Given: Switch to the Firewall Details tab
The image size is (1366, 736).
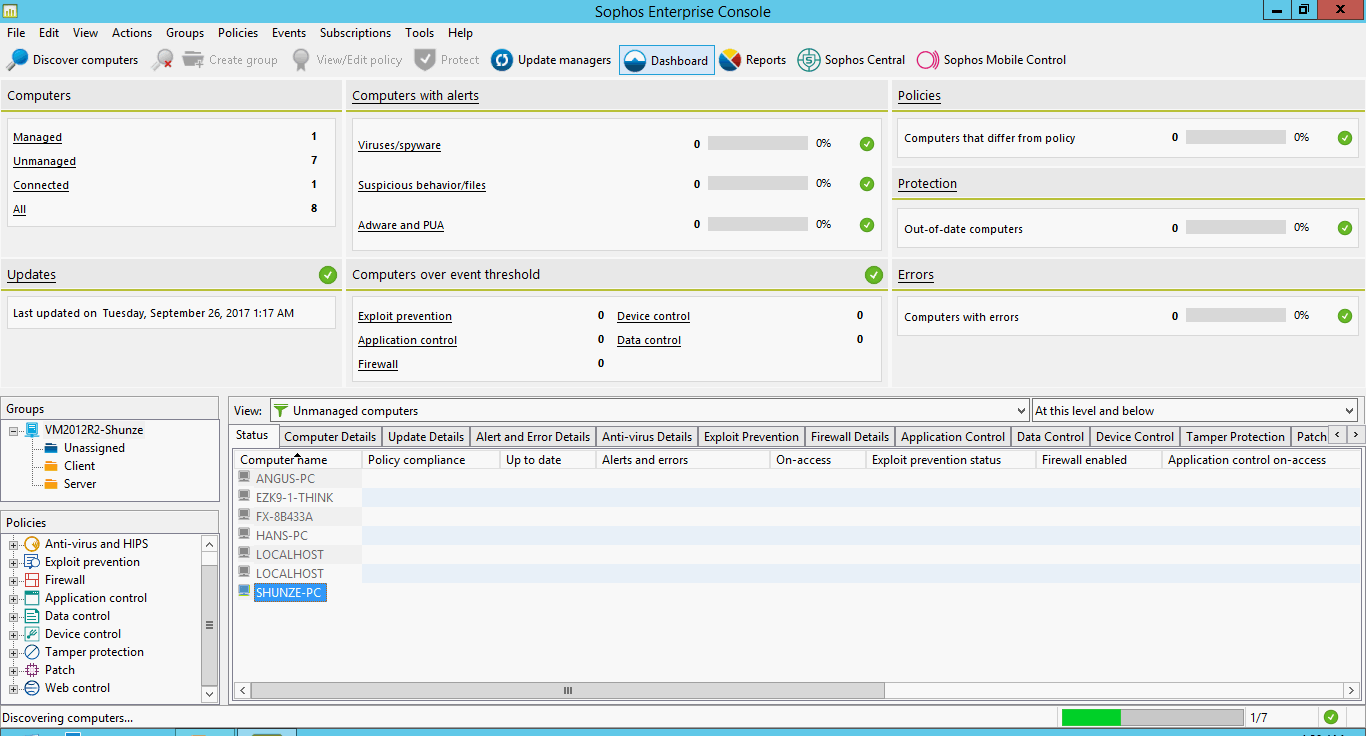Looking at the screenshot, I should [850, 437].
